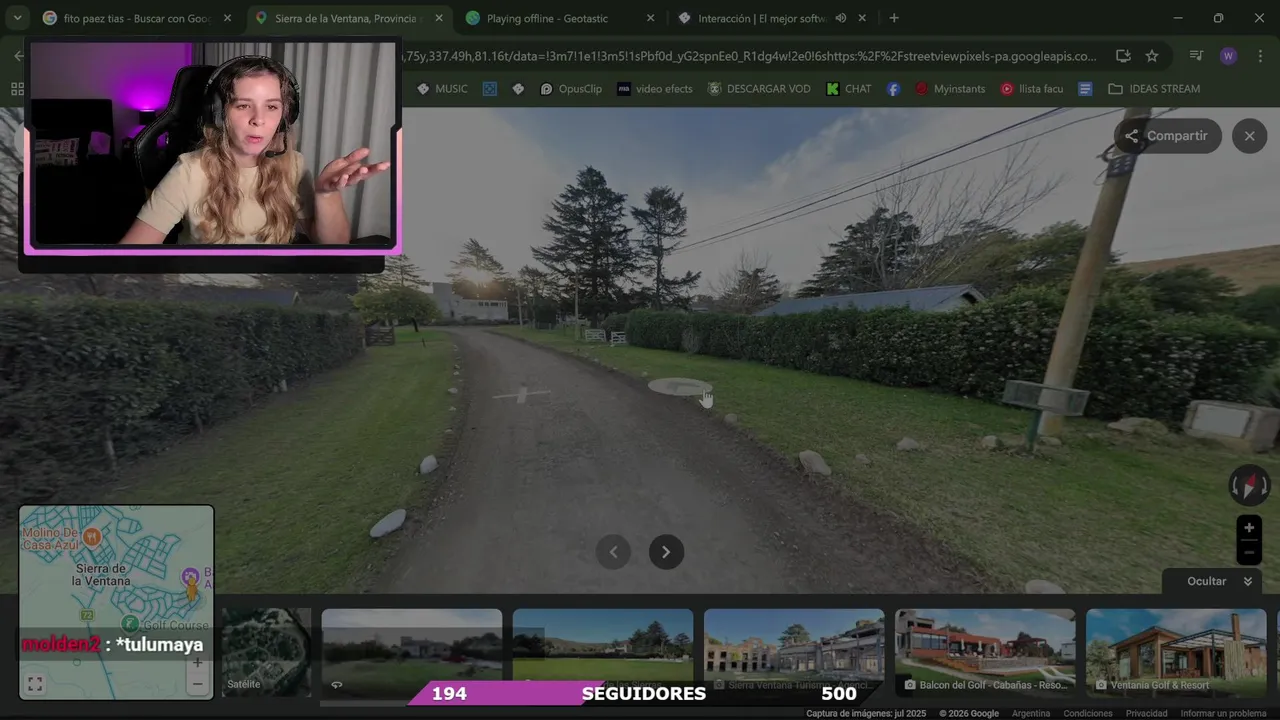Expand the IDEAS STREAM bookmark folder
This screenshot has width=1280, height=720.
1154,89
